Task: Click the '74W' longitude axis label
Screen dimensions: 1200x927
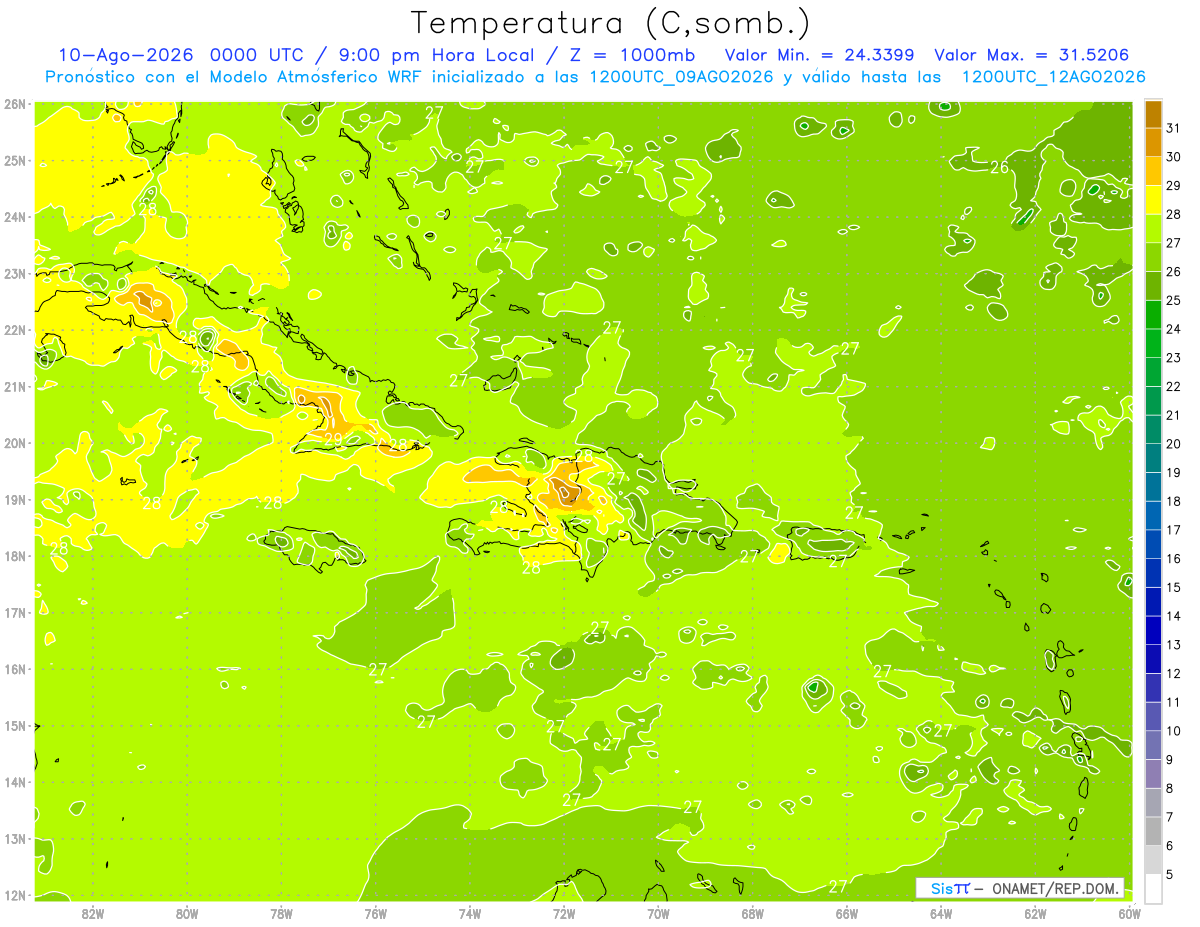Action: pyautogui.click(x=470, y=913)
